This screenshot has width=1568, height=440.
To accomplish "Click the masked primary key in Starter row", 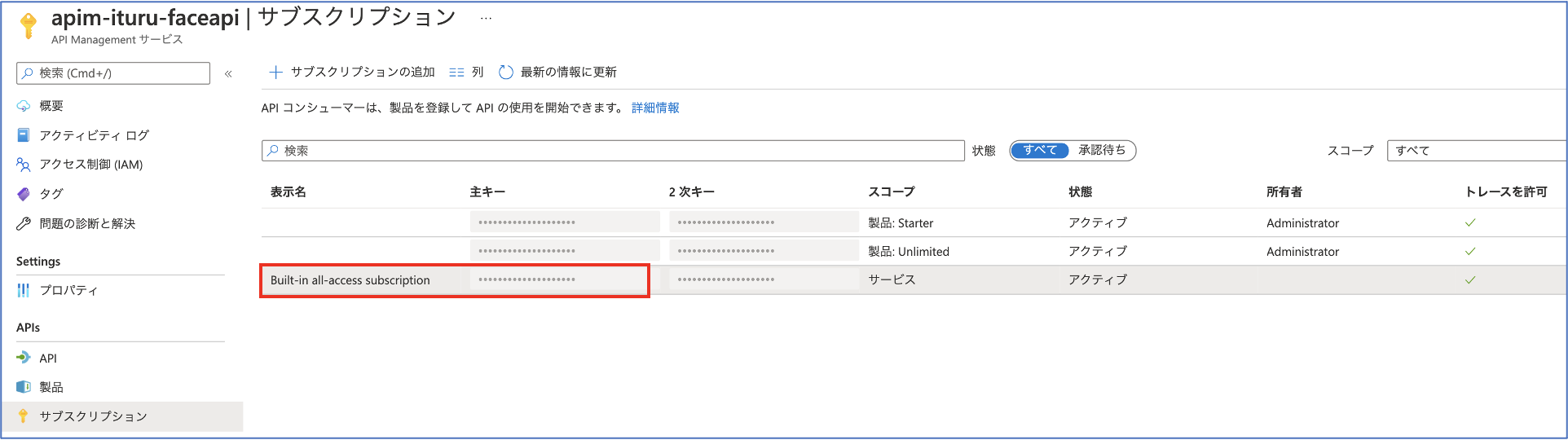I will click(x=565, y=222).
